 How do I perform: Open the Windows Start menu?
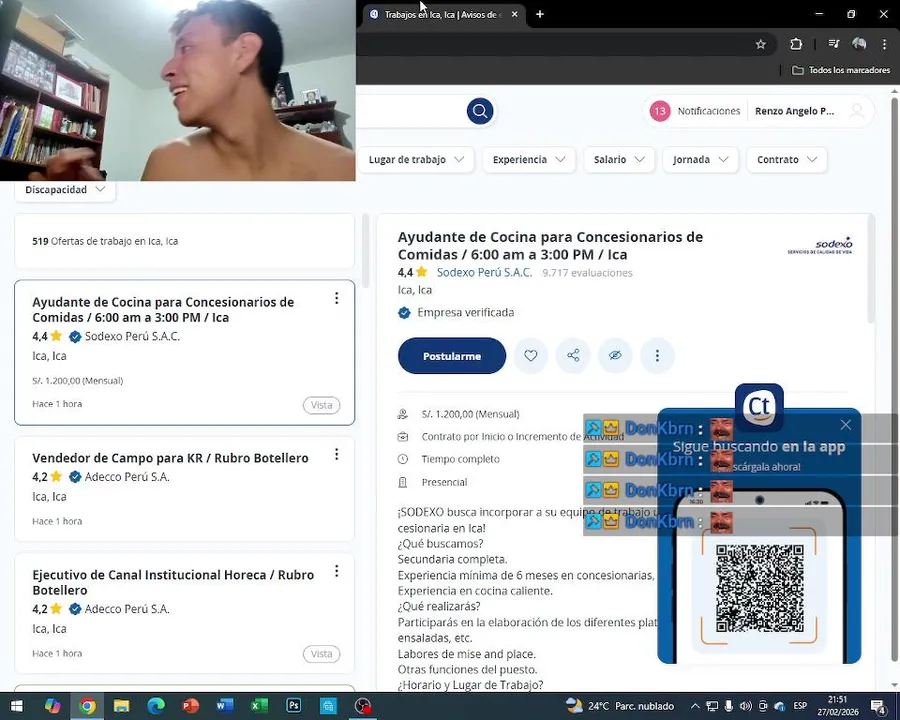(17, 706)
